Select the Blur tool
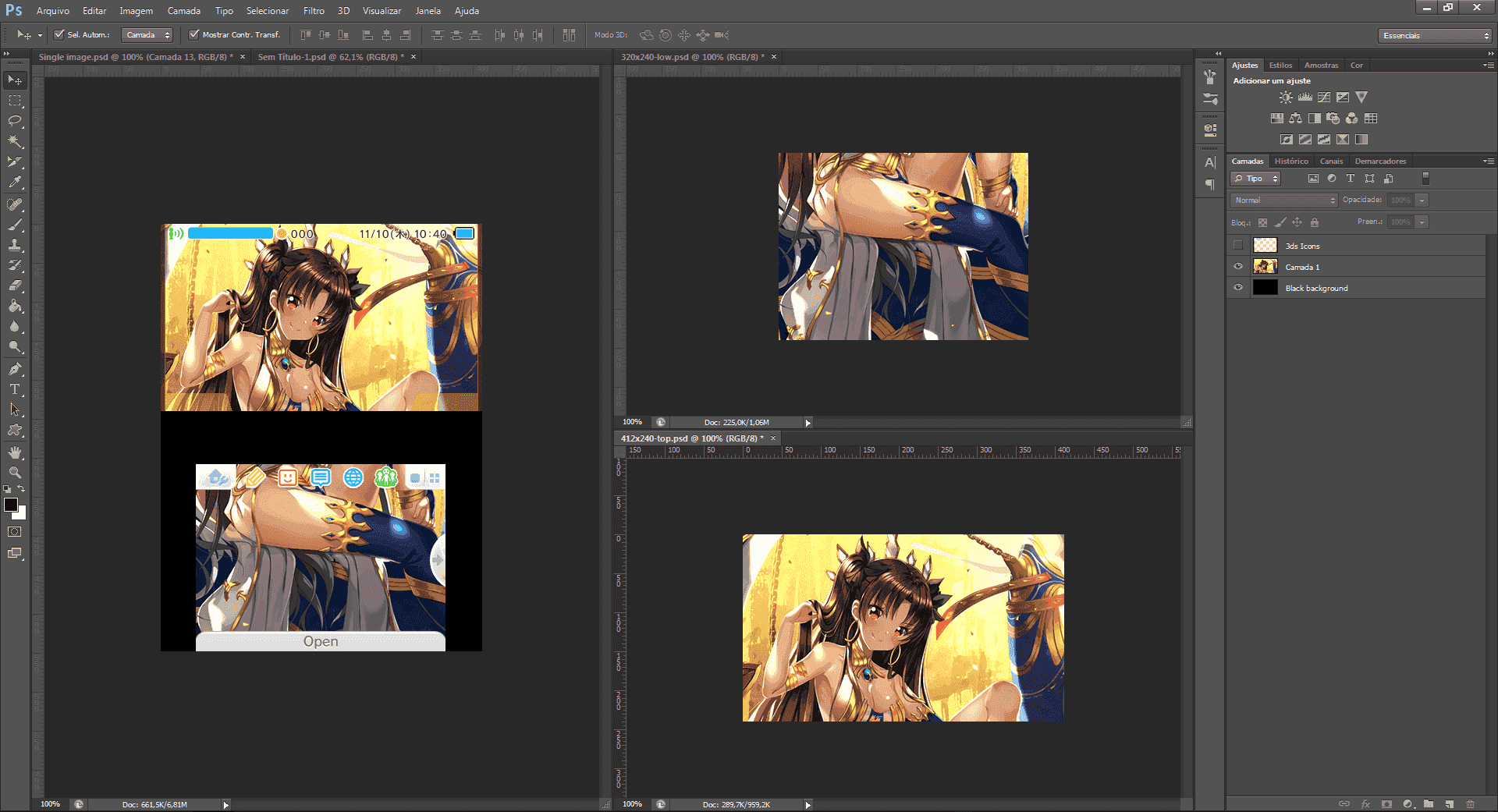The width and height of the screenshot is (1498, 812). click(15, 326)
